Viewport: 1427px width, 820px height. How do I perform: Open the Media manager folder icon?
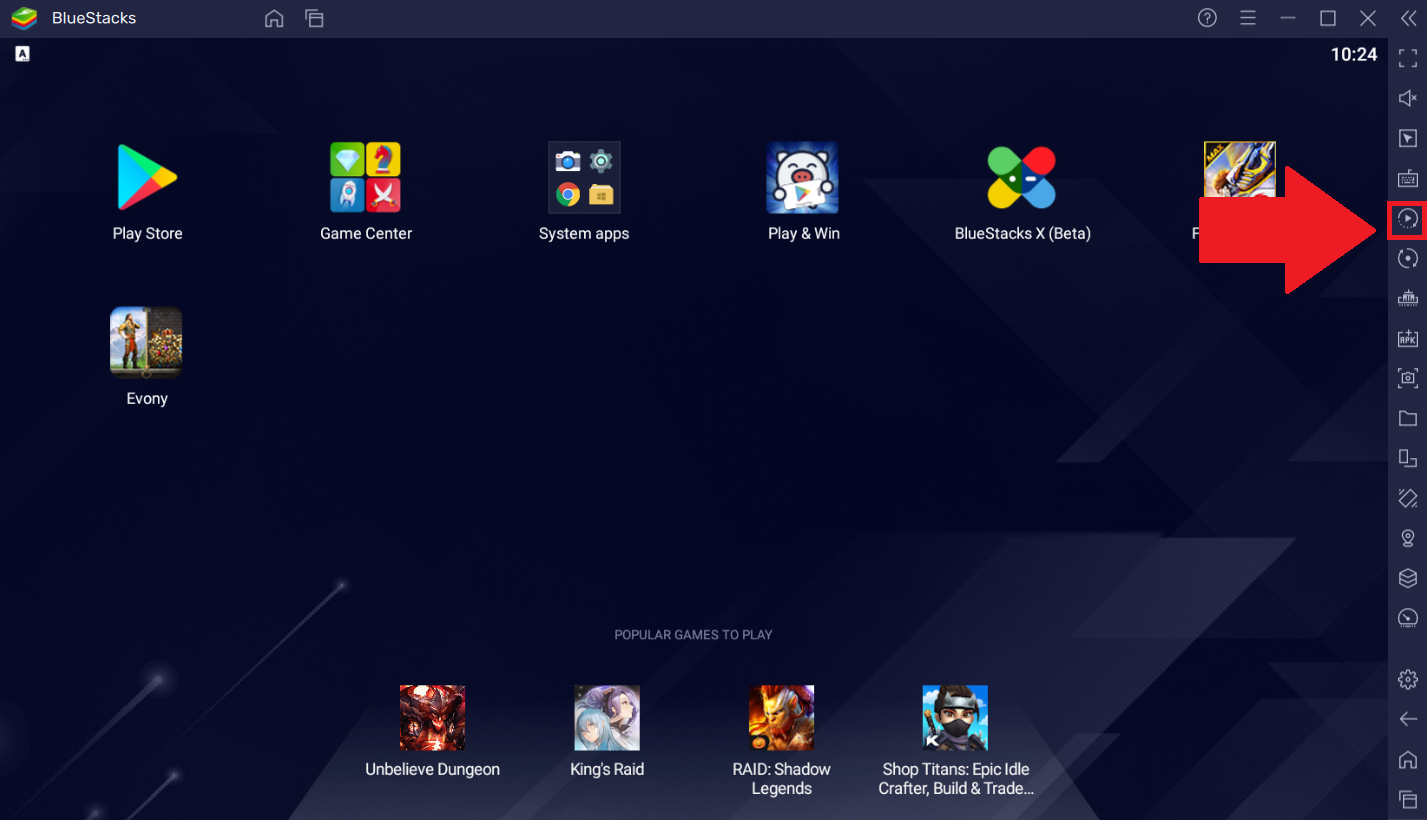1407,418
